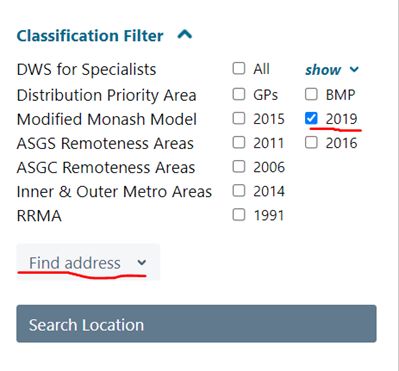Check the BMP checkbox
The height and width of the screenshot is (371, 399).
coord(311,94)
